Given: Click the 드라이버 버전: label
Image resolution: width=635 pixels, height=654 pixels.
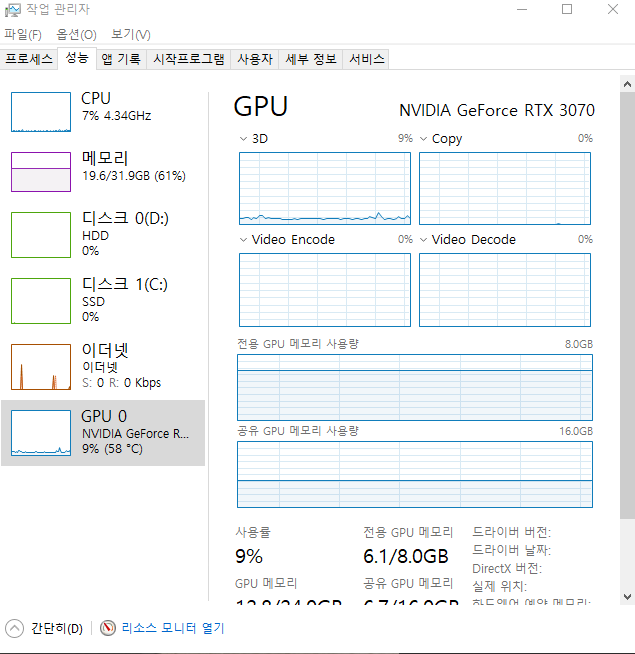Looking at the screenshot, I should (x=512, y=532).
